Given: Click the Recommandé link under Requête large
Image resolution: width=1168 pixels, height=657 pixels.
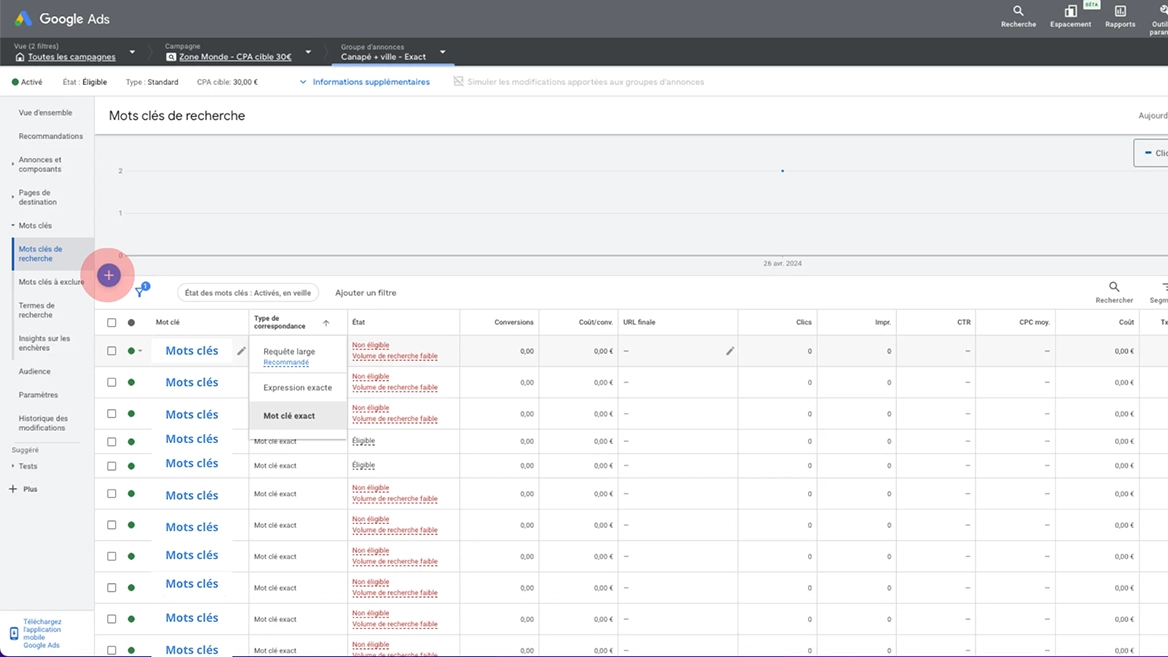Looking at the screenshot, I should [x=286, y=362].
